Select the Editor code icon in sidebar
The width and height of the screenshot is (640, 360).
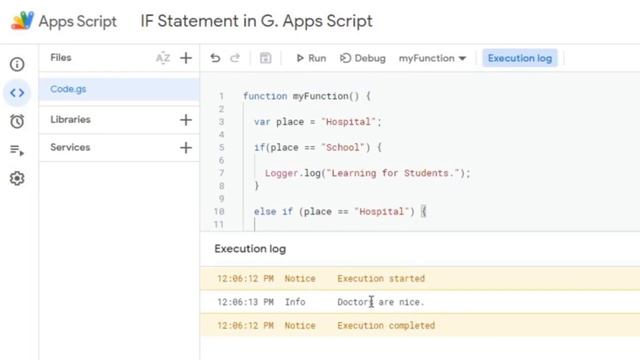pyautogui.click(x=17, y=93)
